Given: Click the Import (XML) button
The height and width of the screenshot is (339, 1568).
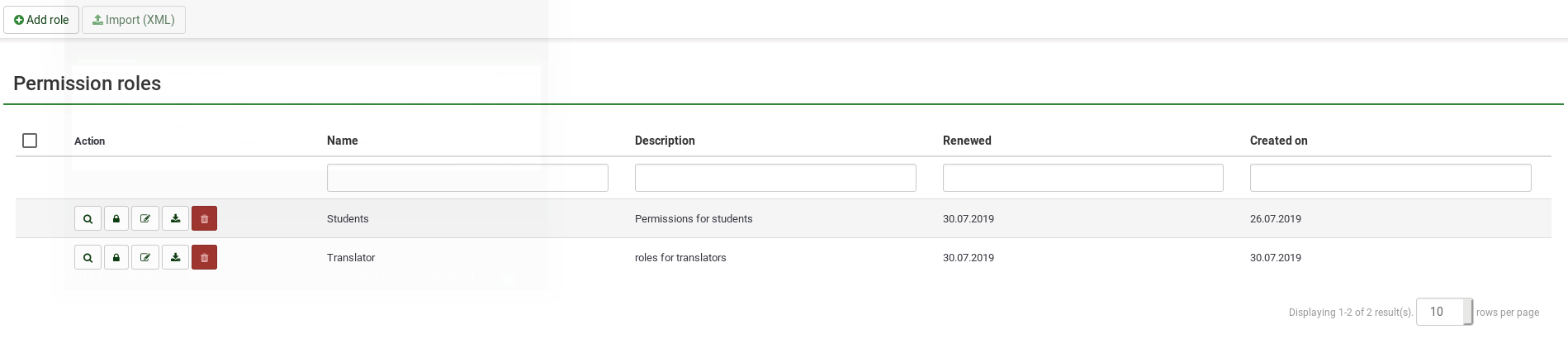Looking at the screenshot, I should (x=134, y=20).
